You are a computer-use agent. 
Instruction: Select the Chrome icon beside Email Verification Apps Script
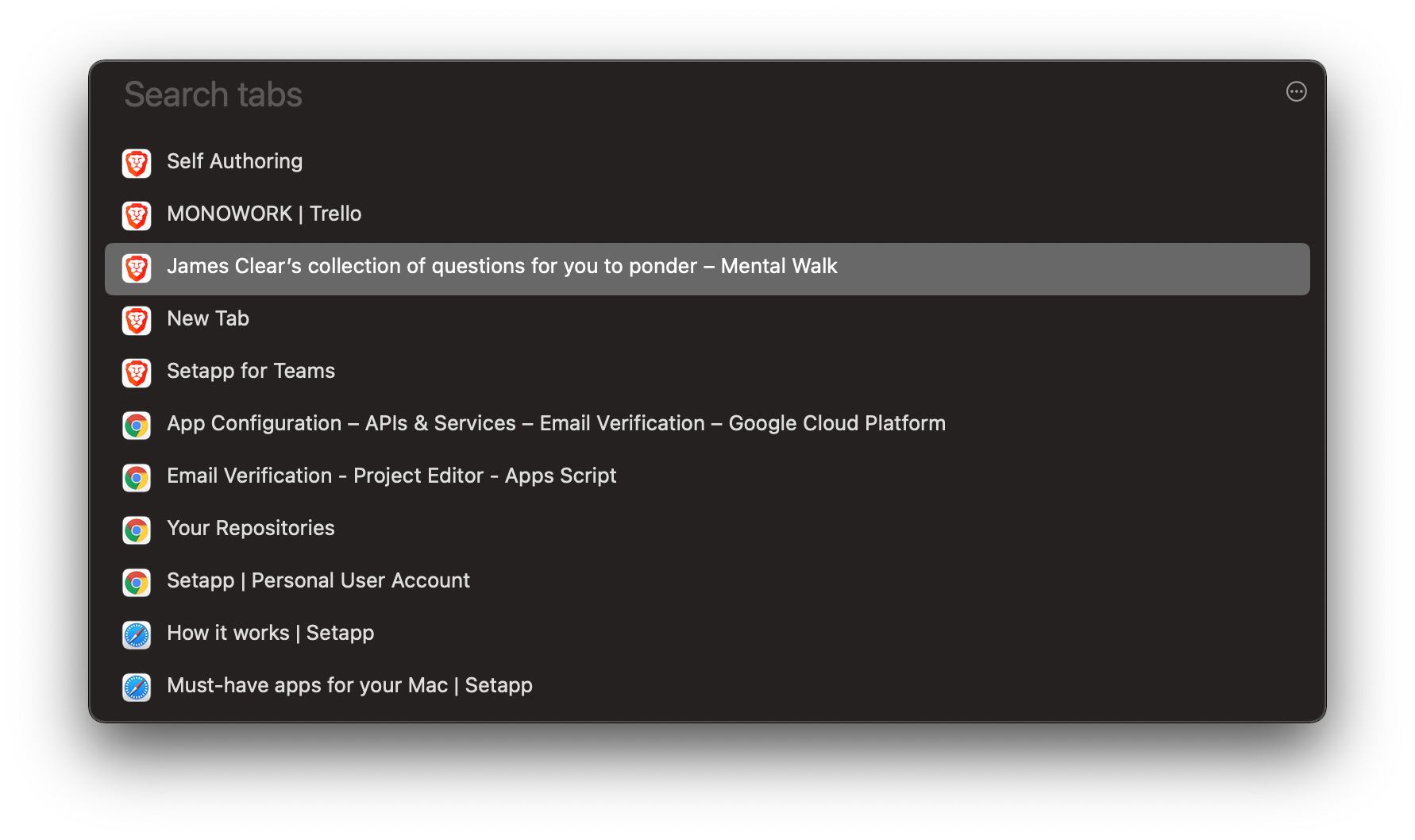pos(136,477)
